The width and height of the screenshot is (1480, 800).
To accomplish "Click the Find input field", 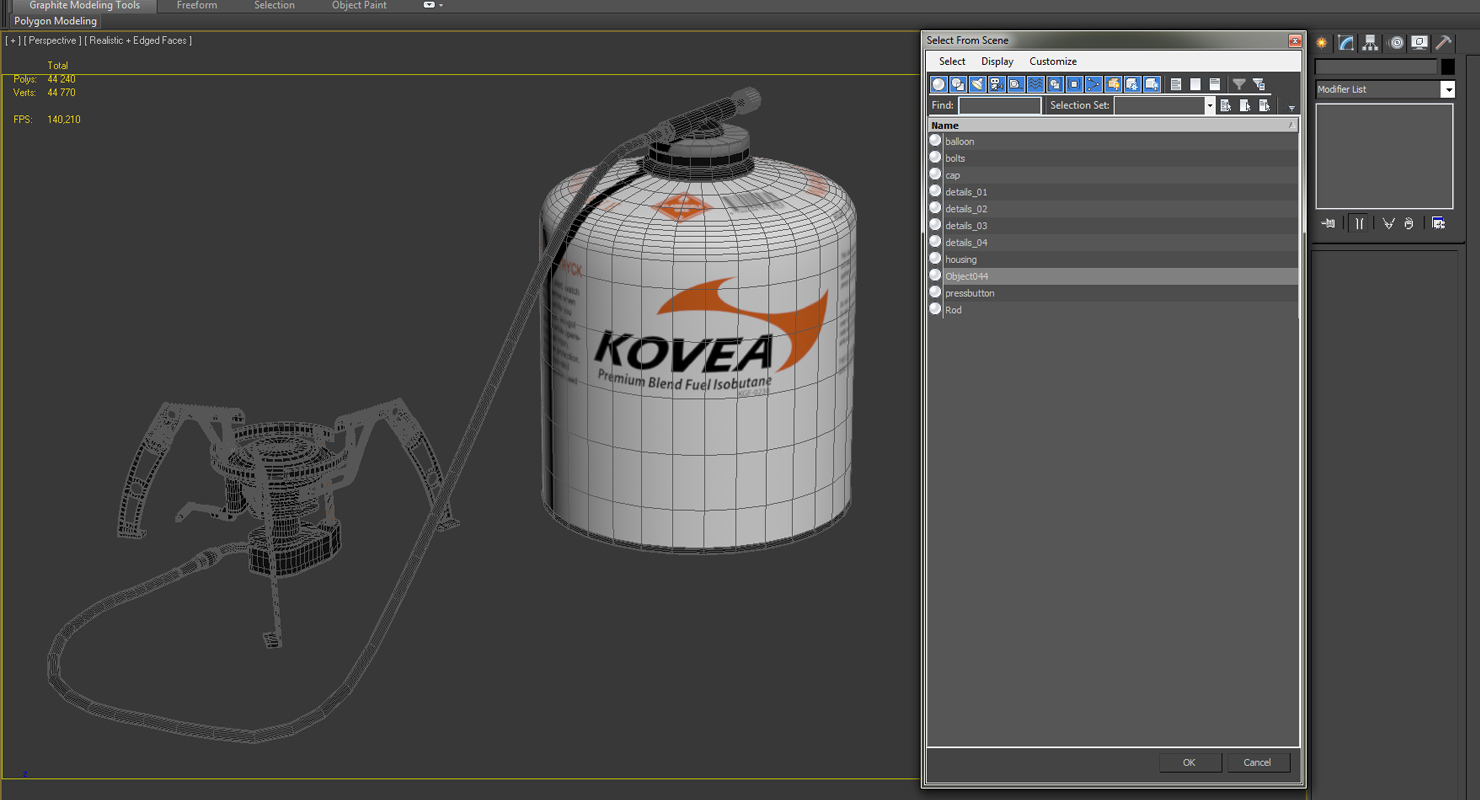I will tap(999, 105).
